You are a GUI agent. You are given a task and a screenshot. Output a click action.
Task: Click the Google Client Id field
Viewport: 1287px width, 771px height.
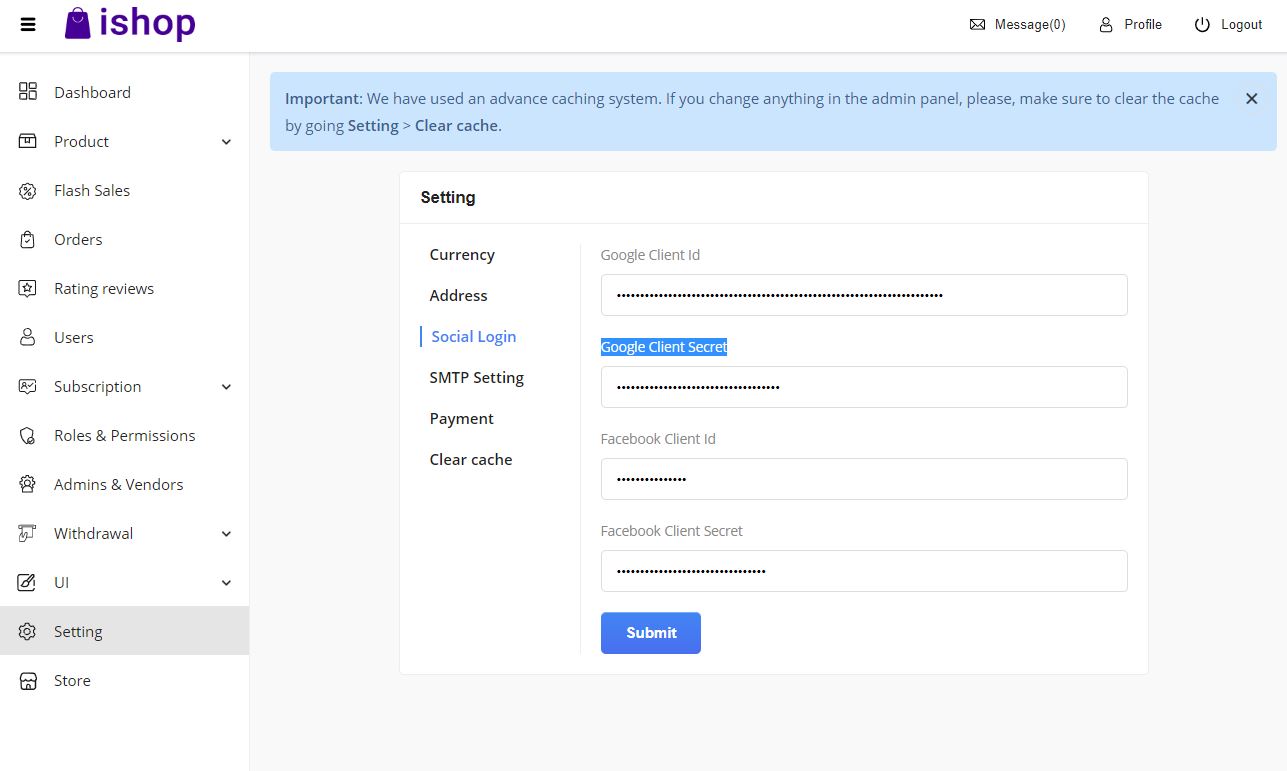coord(864,295)
